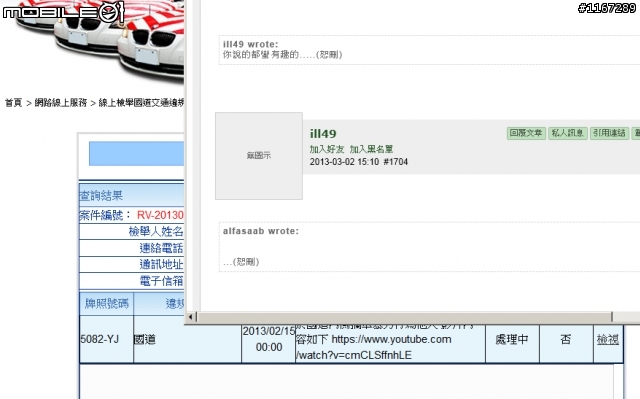Click the 回覆文章 button on ill49's post
The width and height of the screenshot is (640, 399).
click(x=526, y=133)
